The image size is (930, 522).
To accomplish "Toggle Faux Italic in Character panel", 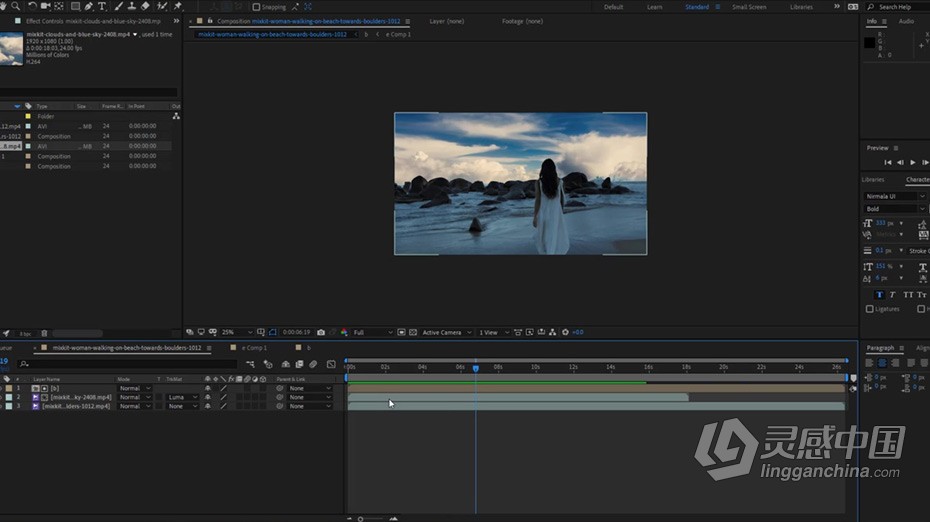I will click(892, 295).
